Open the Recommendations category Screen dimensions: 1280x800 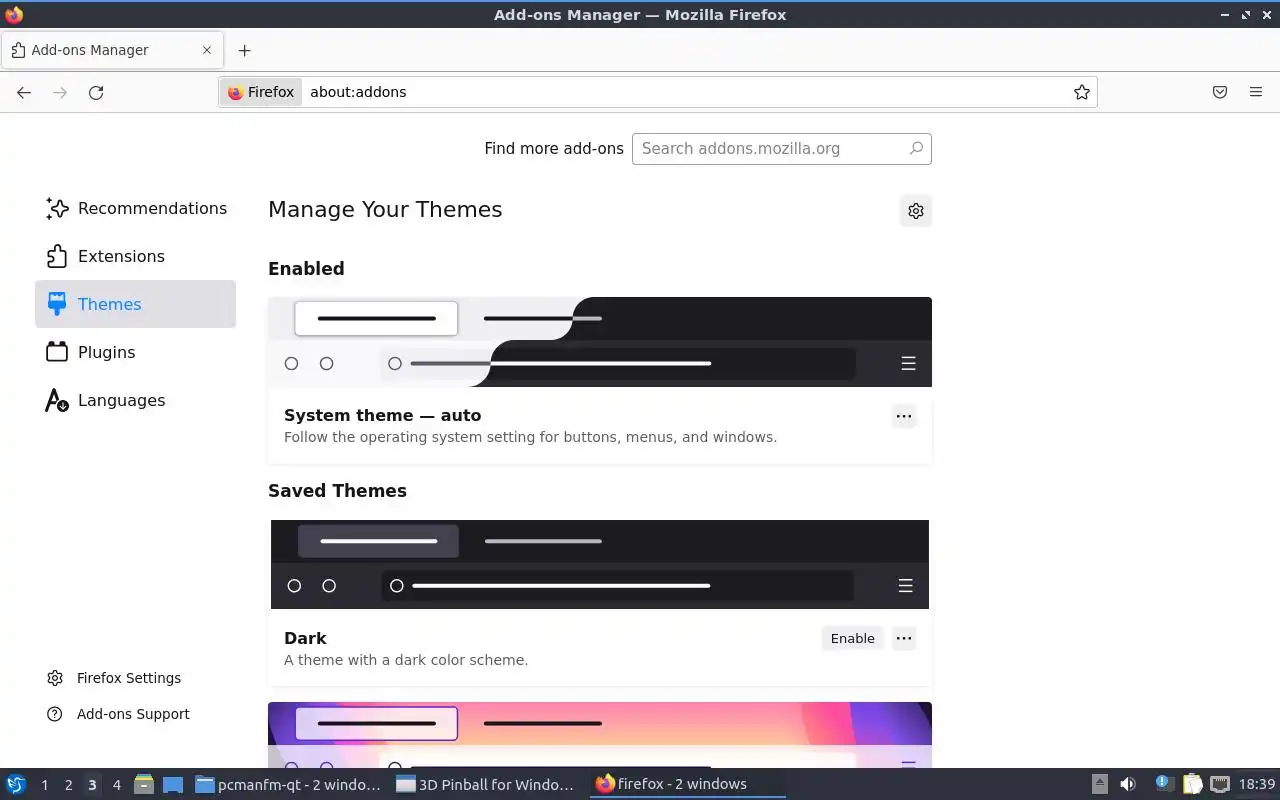point(135,208)
